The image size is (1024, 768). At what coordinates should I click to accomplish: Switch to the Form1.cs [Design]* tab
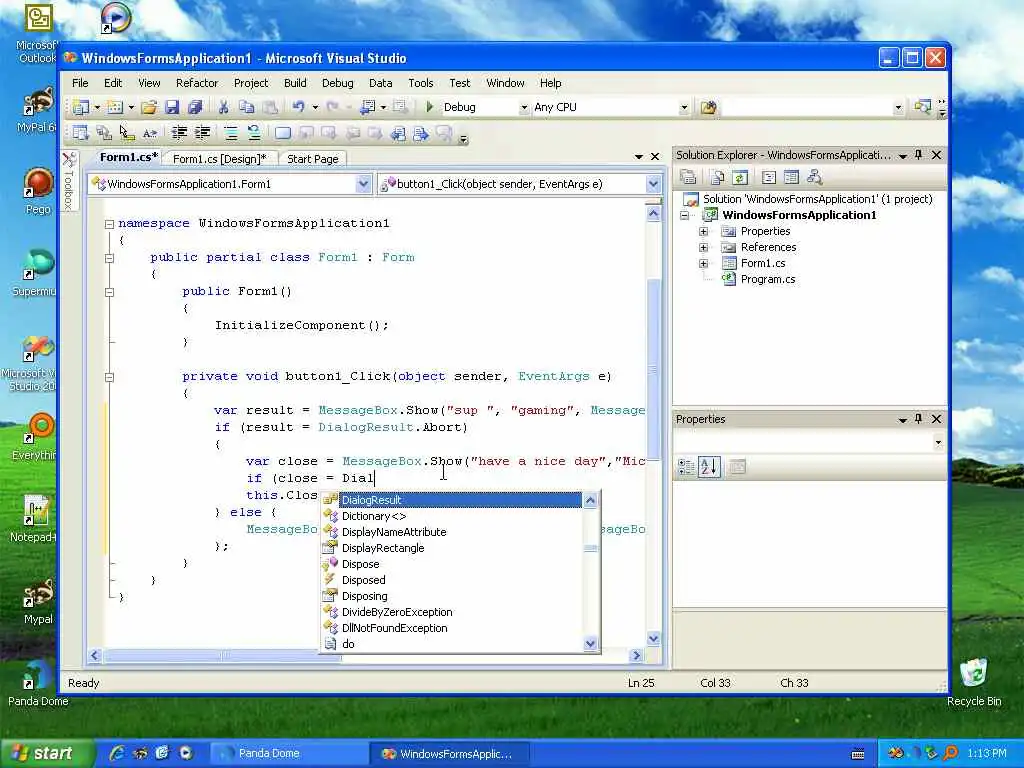(219, 159)
